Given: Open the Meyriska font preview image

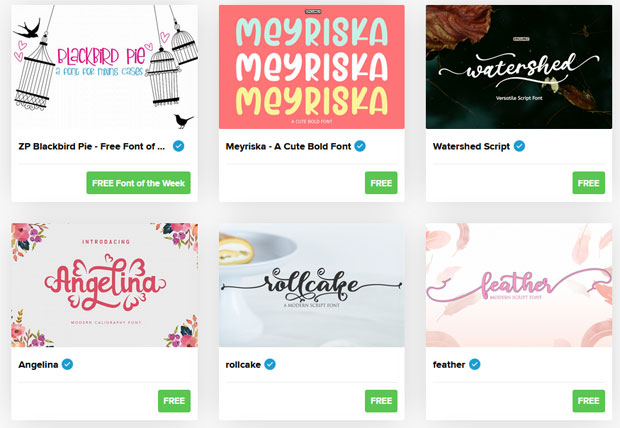Looking at the screenshot, I should [312, 67].
